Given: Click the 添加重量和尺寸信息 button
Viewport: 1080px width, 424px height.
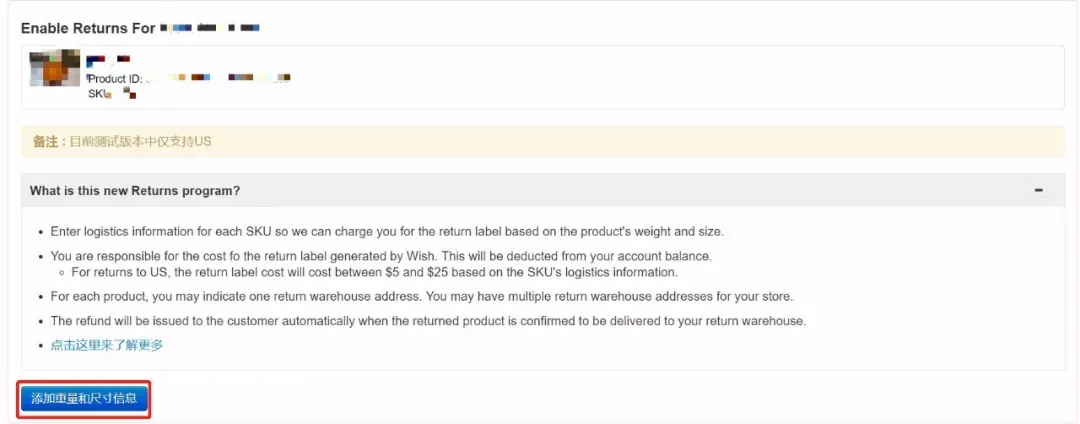Looking at the screenshot, I should [x=84, y=399].
